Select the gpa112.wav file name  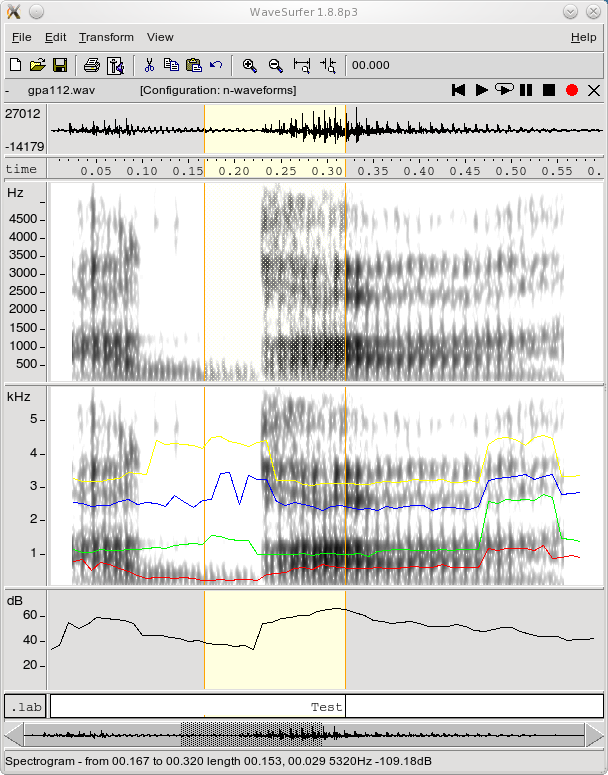click(x=61, y=90)
